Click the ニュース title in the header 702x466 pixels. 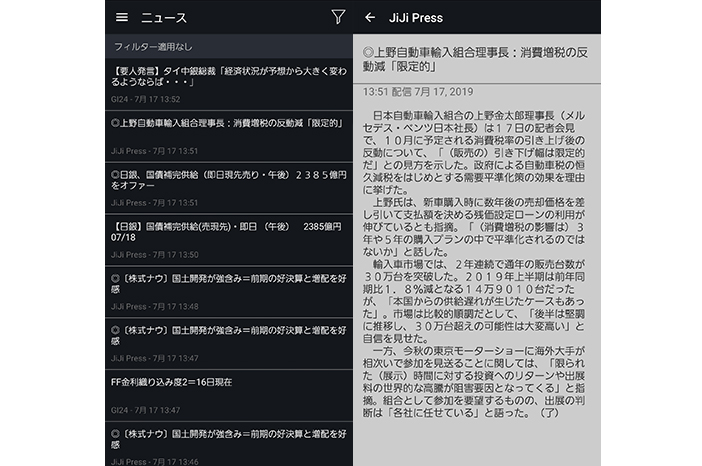click(164, 18)
